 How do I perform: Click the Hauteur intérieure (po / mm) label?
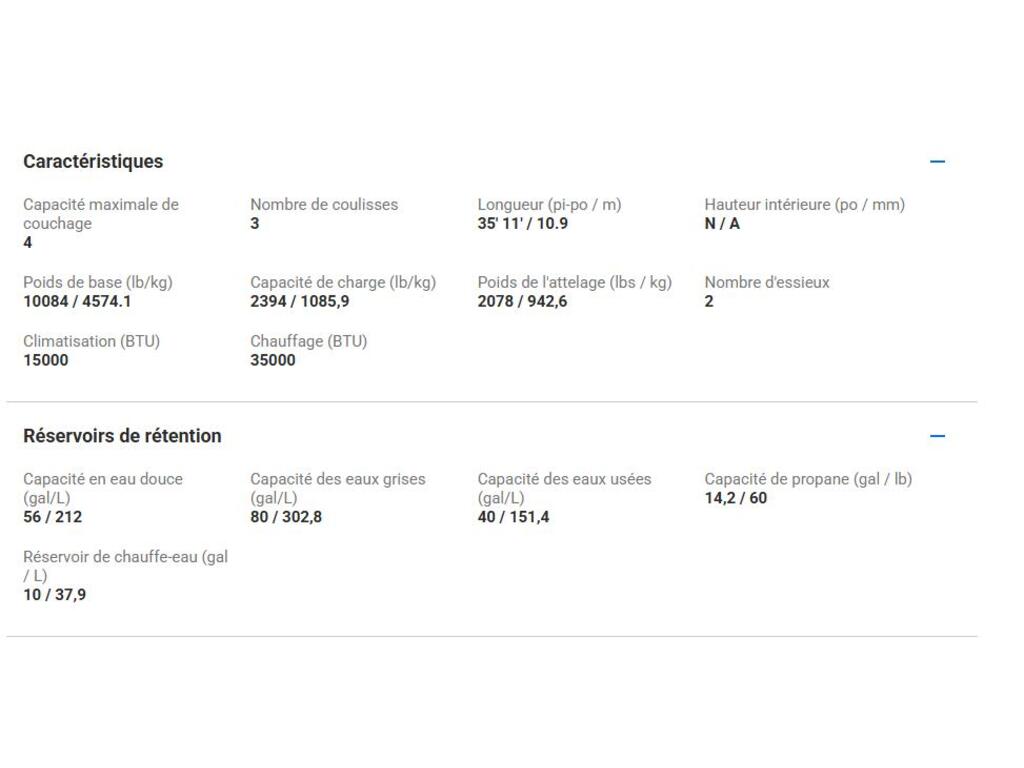(x=804, y=205)
